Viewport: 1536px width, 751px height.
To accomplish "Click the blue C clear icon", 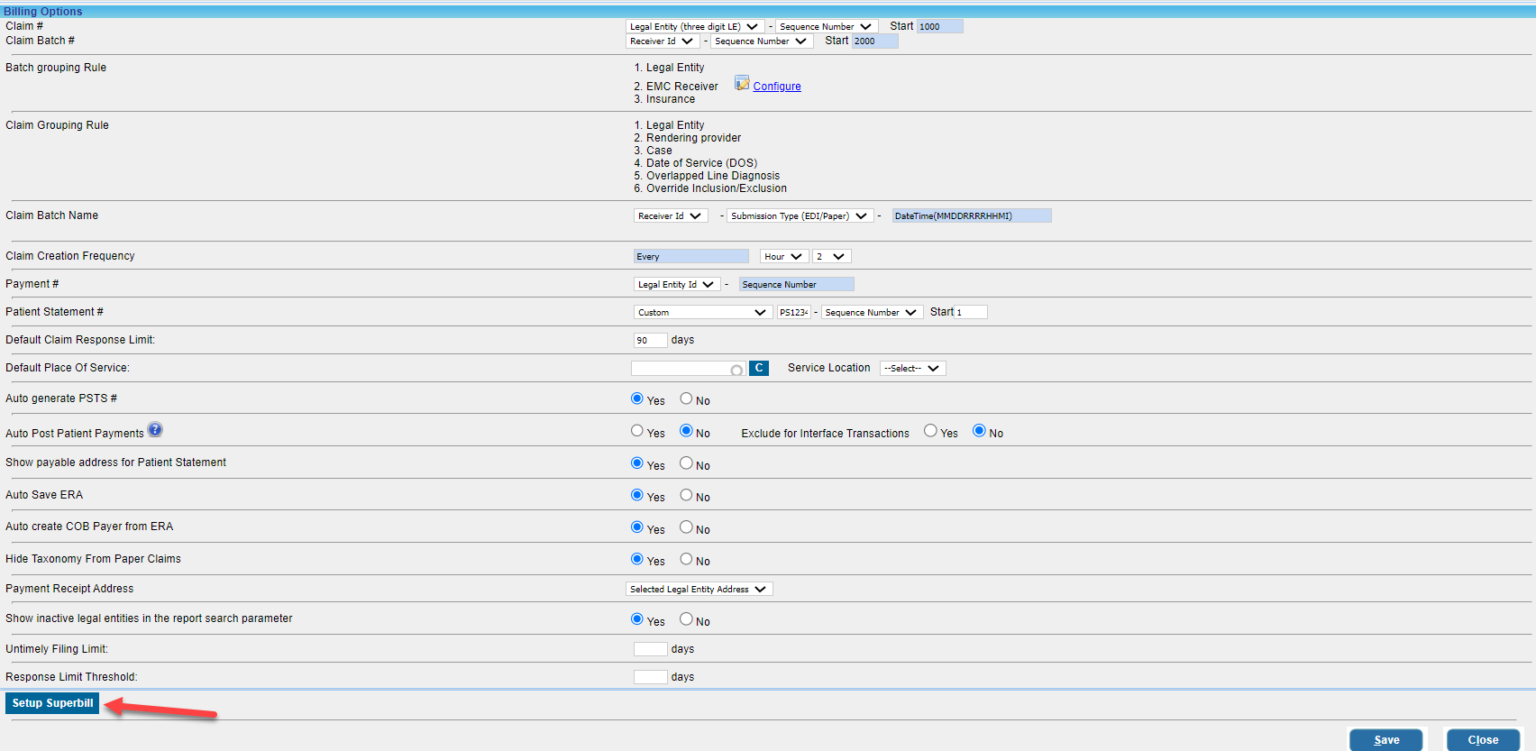I will pos(758,368).
